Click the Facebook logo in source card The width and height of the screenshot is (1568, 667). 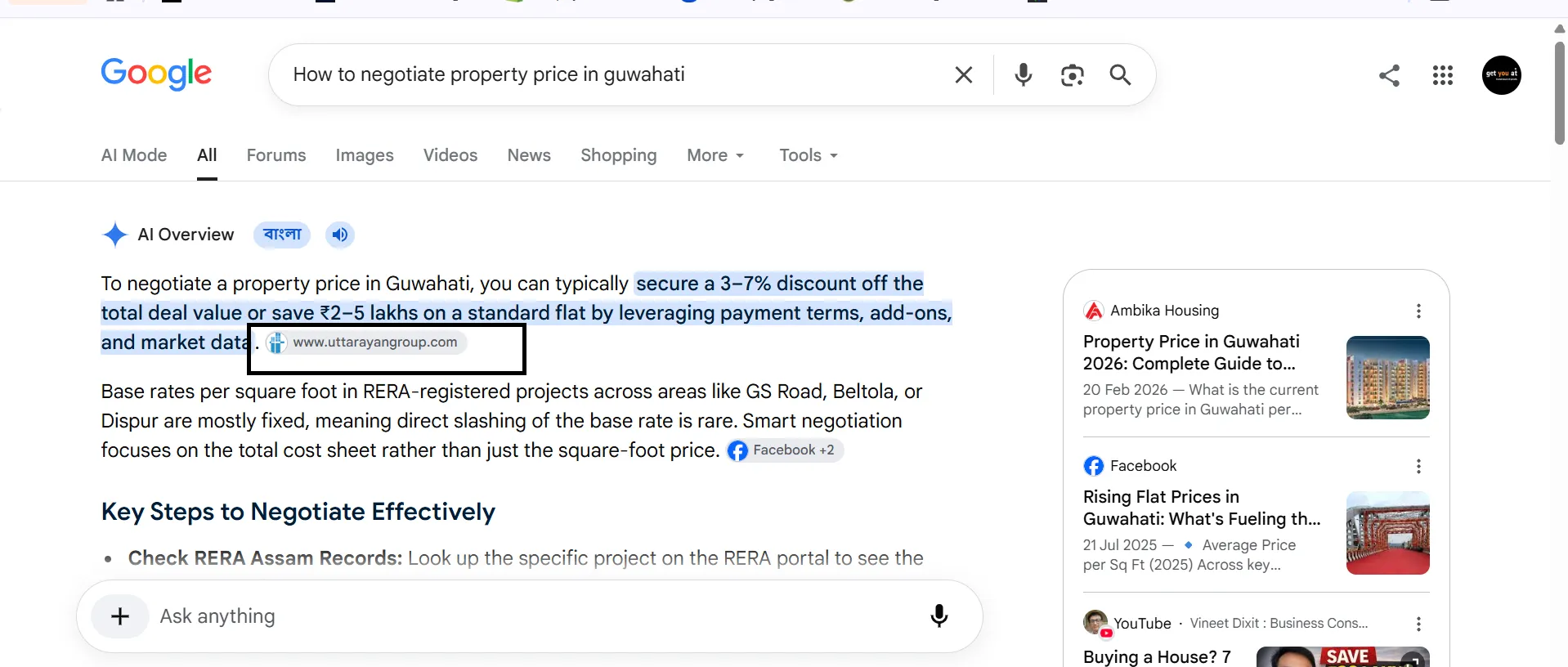tap(1093, 466)
